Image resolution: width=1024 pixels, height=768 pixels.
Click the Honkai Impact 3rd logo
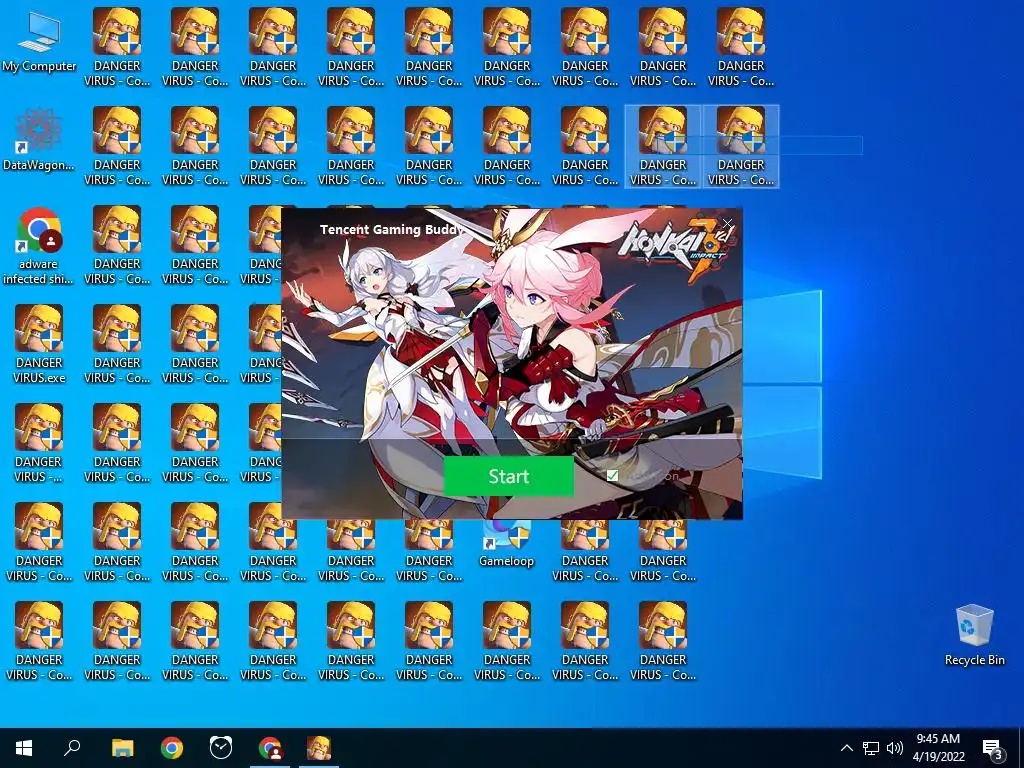[x=677, y=249]
